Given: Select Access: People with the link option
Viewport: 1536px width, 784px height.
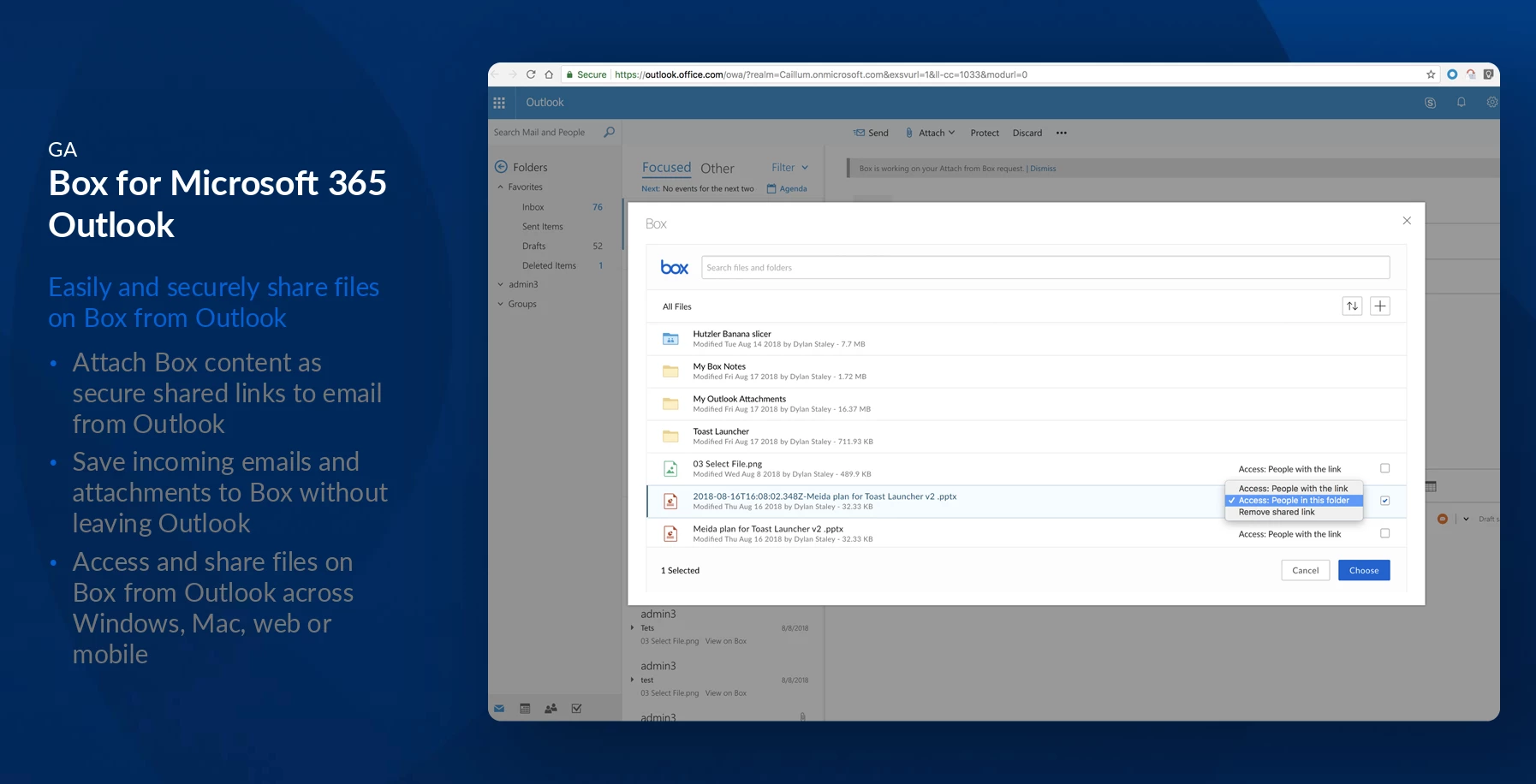Looking at the screenshot, I should pyautogui.click(x=1293, y=489).
